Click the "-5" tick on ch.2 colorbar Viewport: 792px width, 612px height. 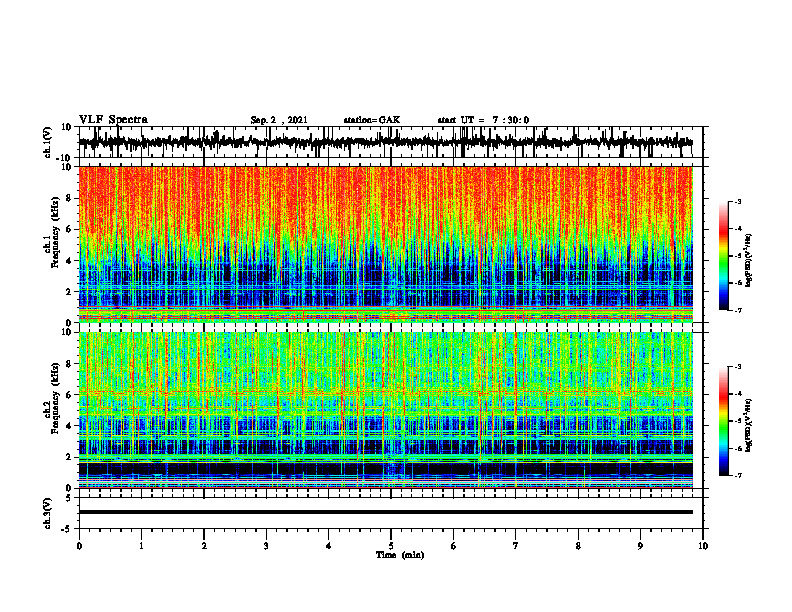(738, 421)
